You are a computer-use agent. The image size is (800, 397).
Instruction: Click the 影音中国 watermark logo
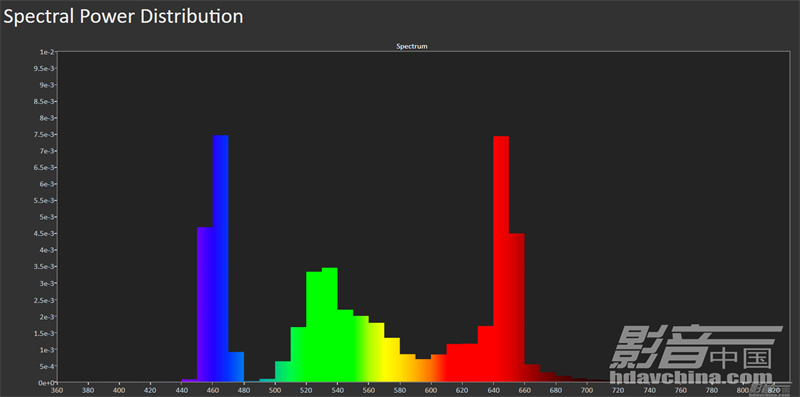click(x=696, y=348)
